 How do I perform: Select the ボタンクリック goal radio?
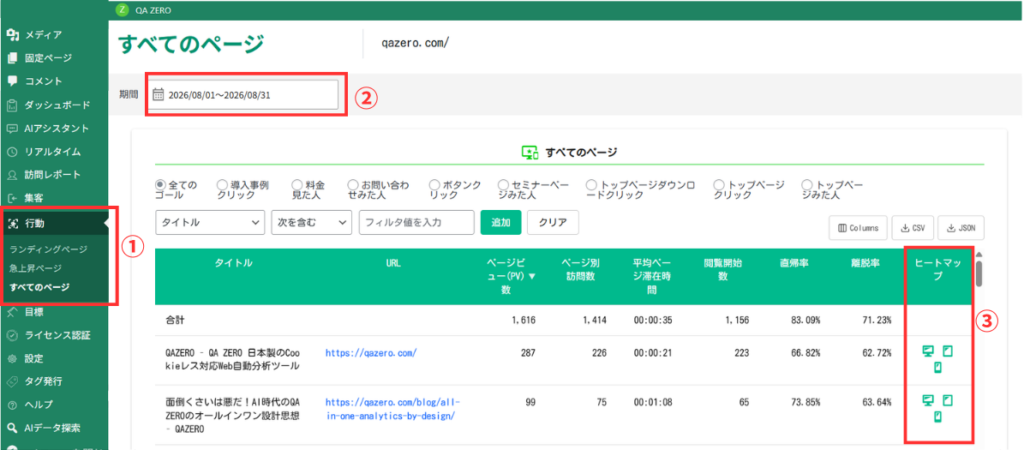[434, 185]
